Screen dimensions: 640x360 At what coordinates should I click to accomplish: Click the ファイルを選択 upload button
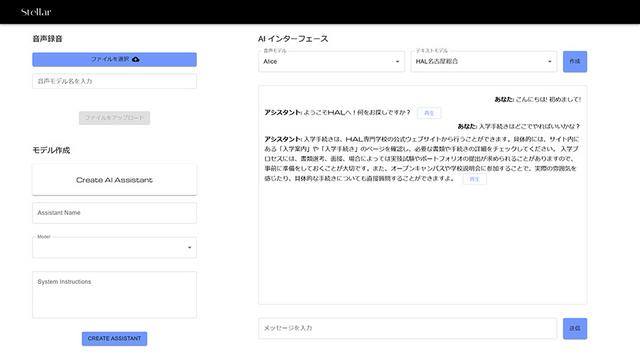pyautogui.click(x=114, y=59)
